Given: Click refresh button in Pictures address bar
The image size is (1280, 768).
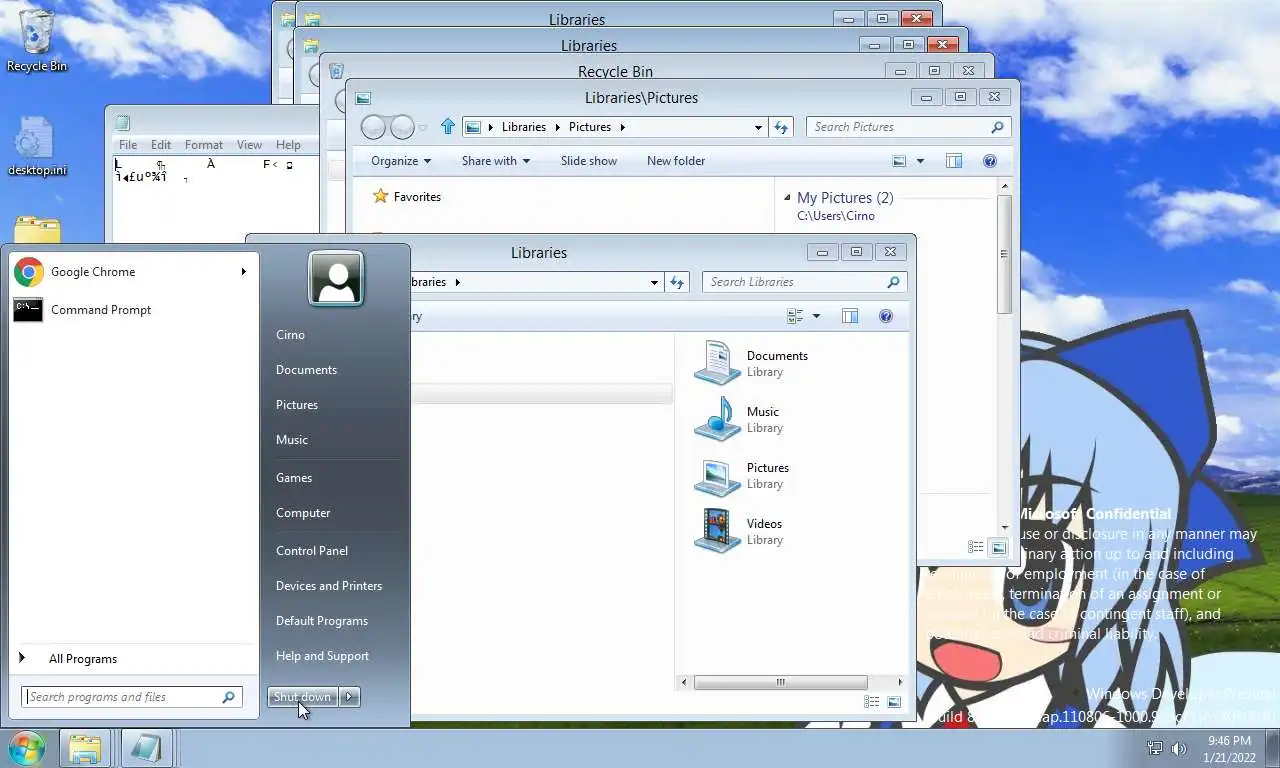Looking at the screenshot, I should (781, 127).
